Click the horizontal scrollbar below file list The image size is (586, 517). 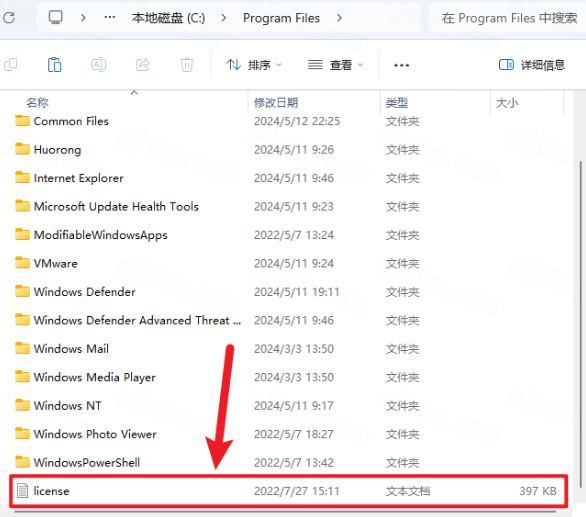pyautogui.click(x=286, y=511)
